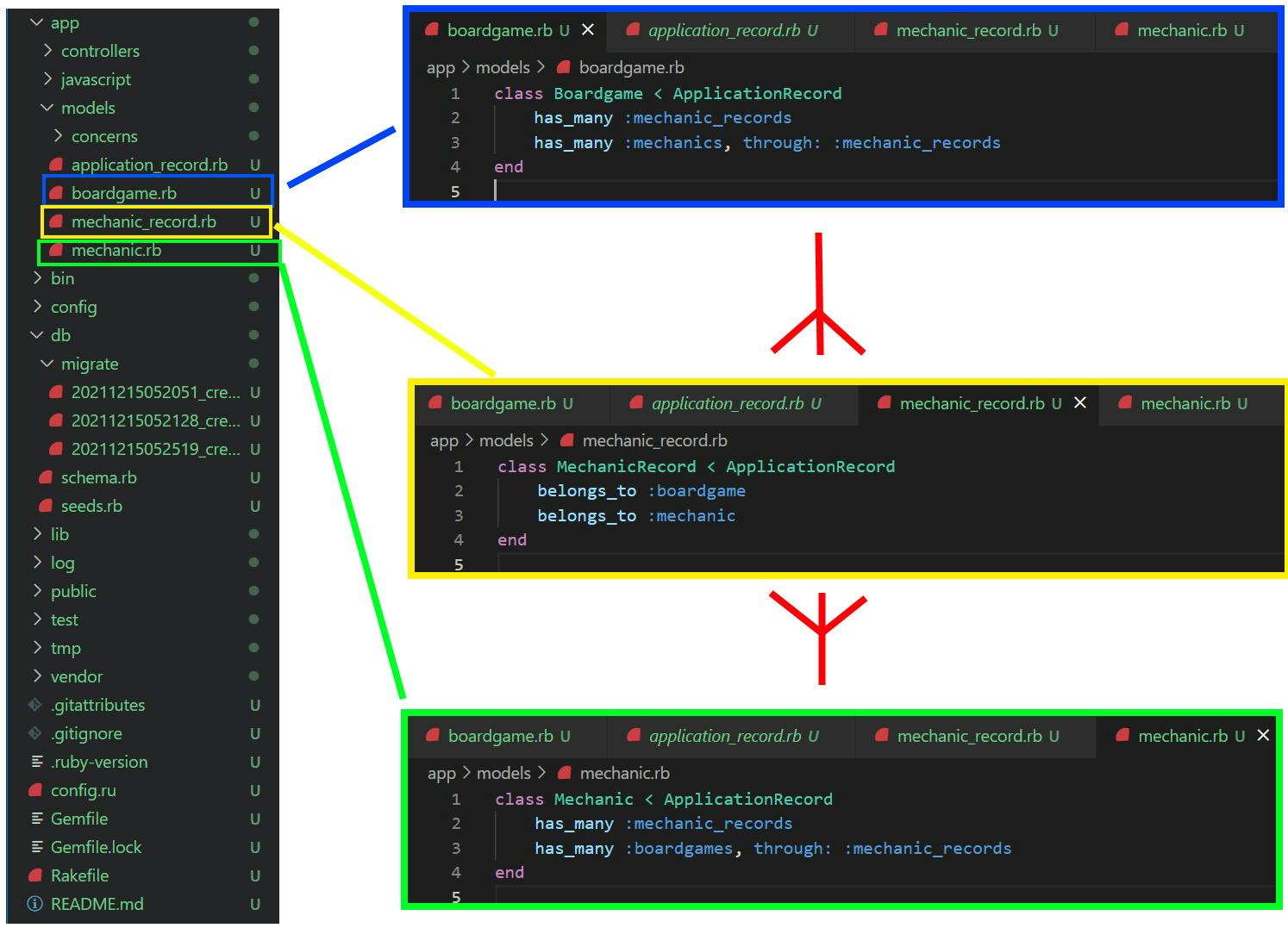The image size is (1288, 928).
Task: Open mechanic.rb in the file tree
Action: click(x=116, y=250)
